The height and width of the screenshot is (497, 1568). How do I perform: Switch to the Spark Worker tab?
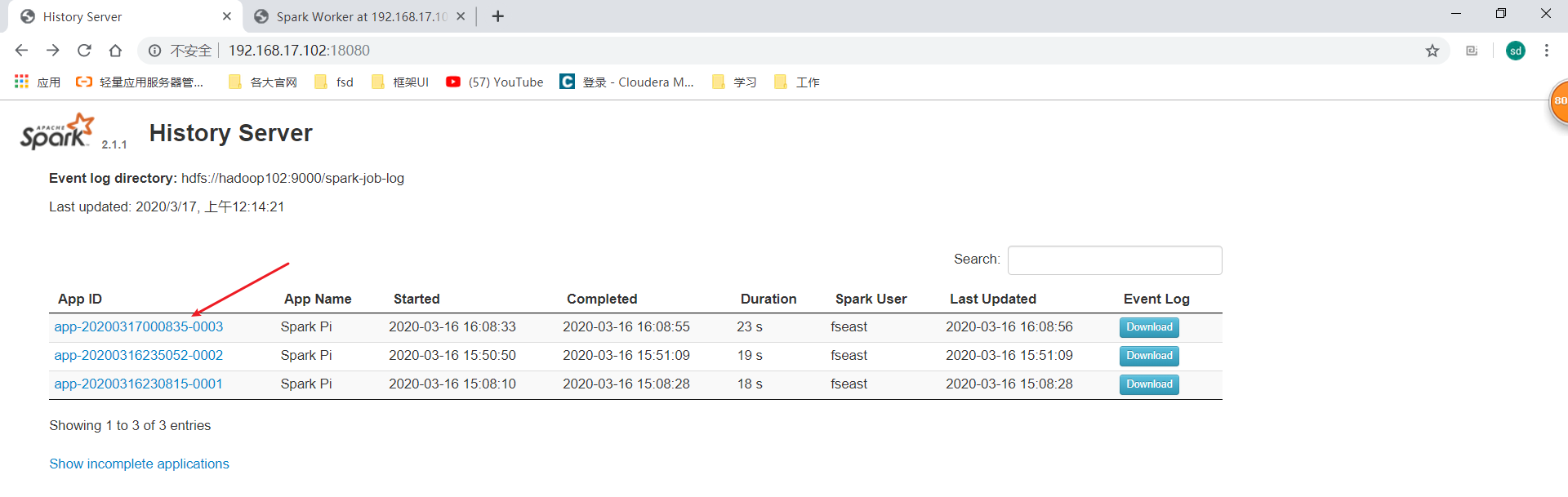coord(359,16)
